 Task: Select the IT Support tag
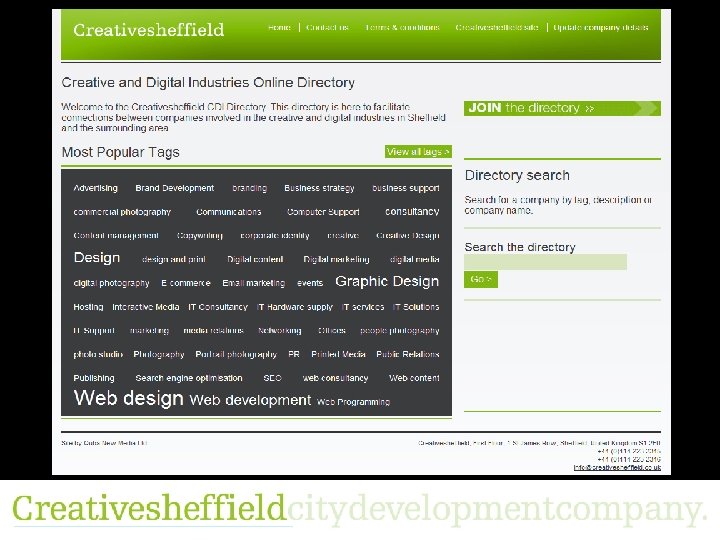coord(94,331)
